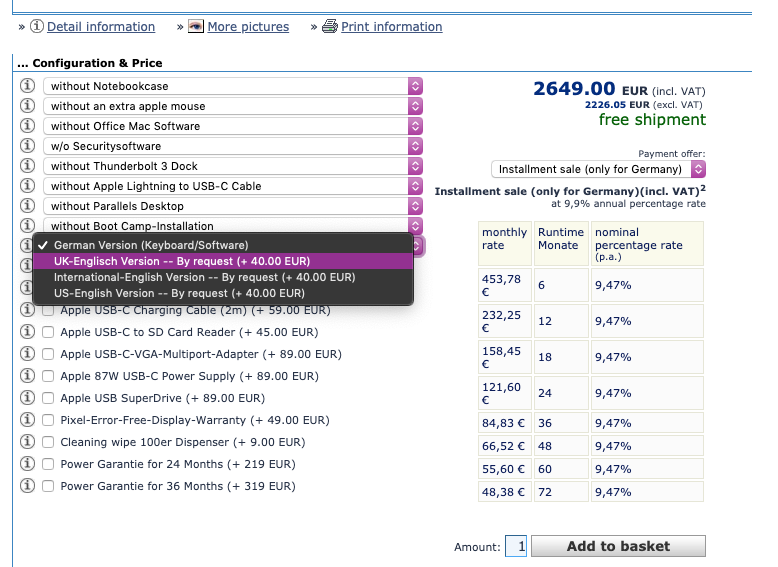Click info icon for Cleaning wipe Dispenser
This screenshot has width=778, height=567.
(x=27, y=441)
